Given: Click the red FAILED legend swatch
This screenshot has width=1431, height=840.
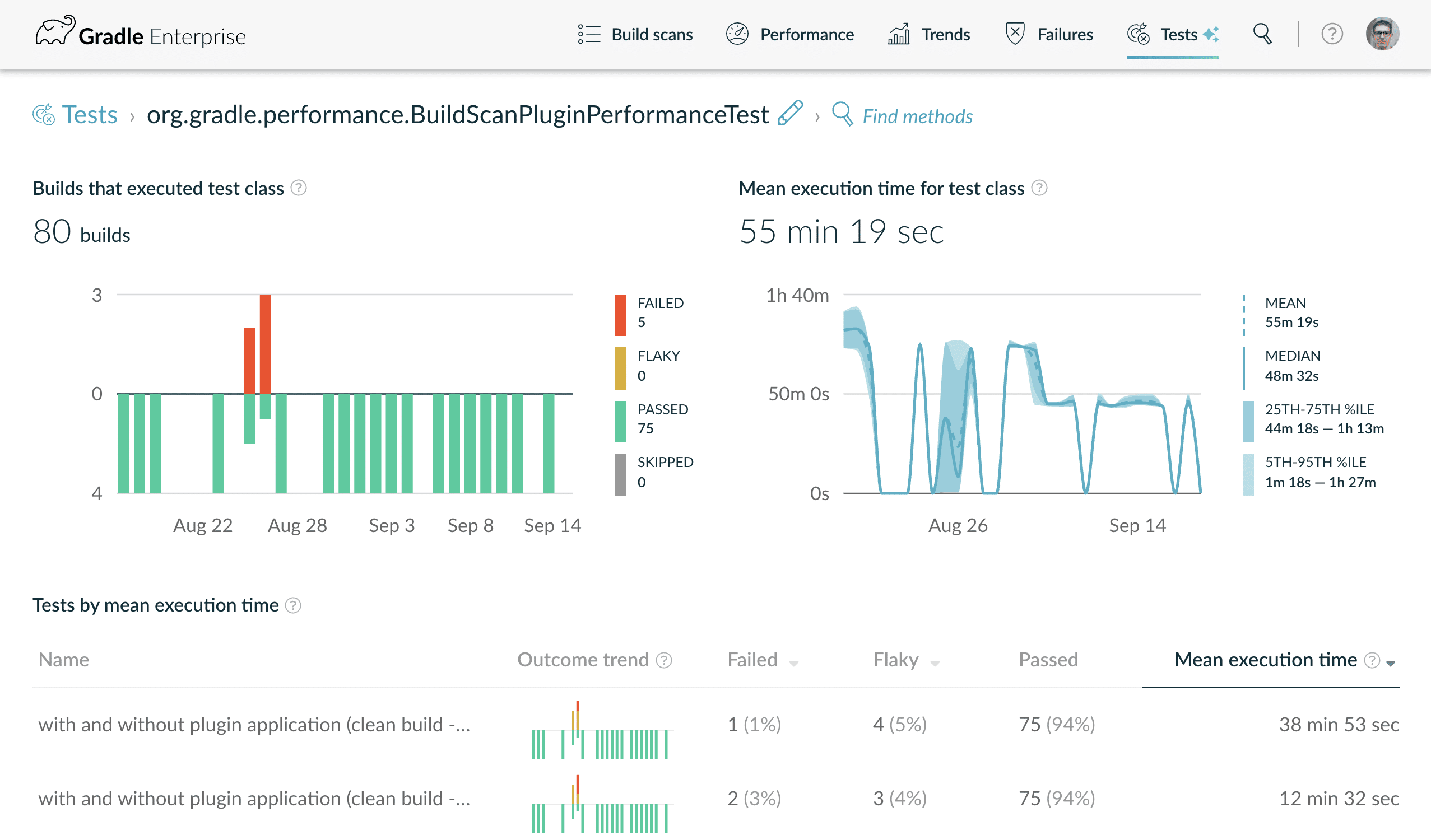Looking at the screenshot, I should [621, 315].
